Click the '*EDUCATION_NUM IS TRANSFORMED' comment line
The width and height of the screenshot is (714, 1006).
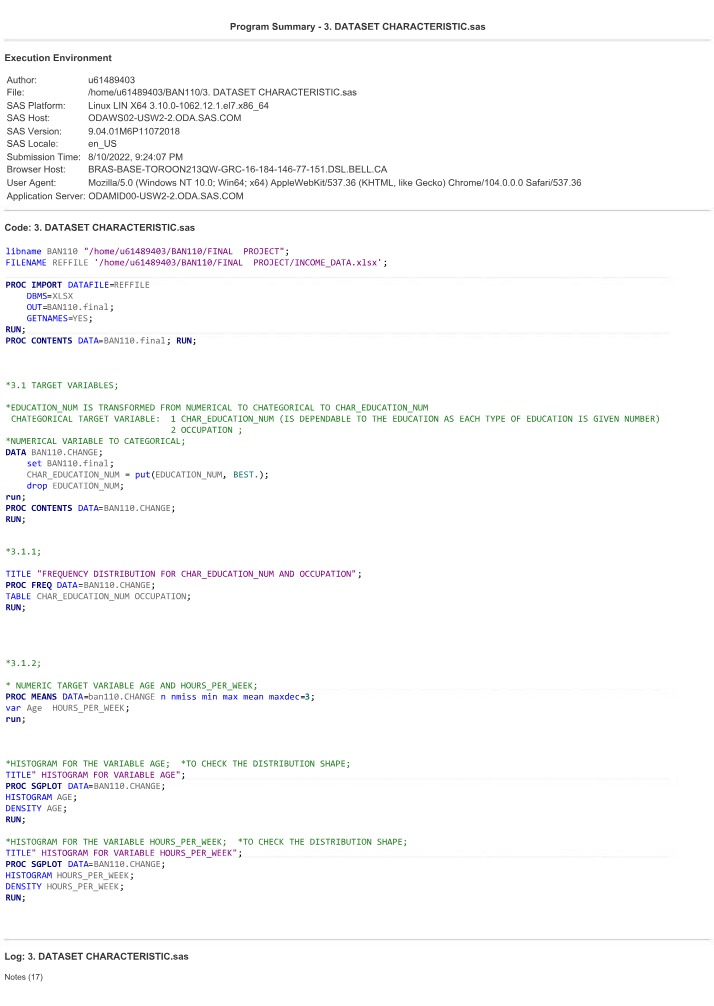click(x=217, y=408)
